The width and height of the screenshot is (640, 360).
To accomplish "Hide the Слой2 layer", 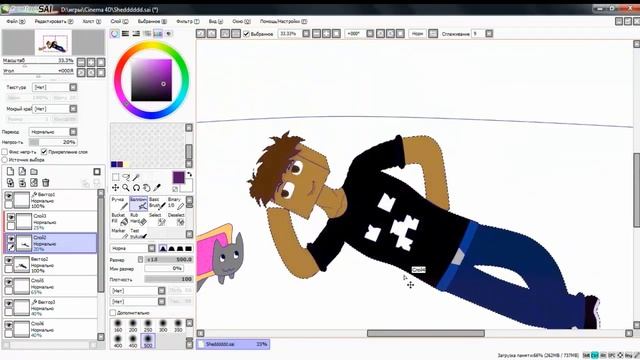I will tap(11, 239).
